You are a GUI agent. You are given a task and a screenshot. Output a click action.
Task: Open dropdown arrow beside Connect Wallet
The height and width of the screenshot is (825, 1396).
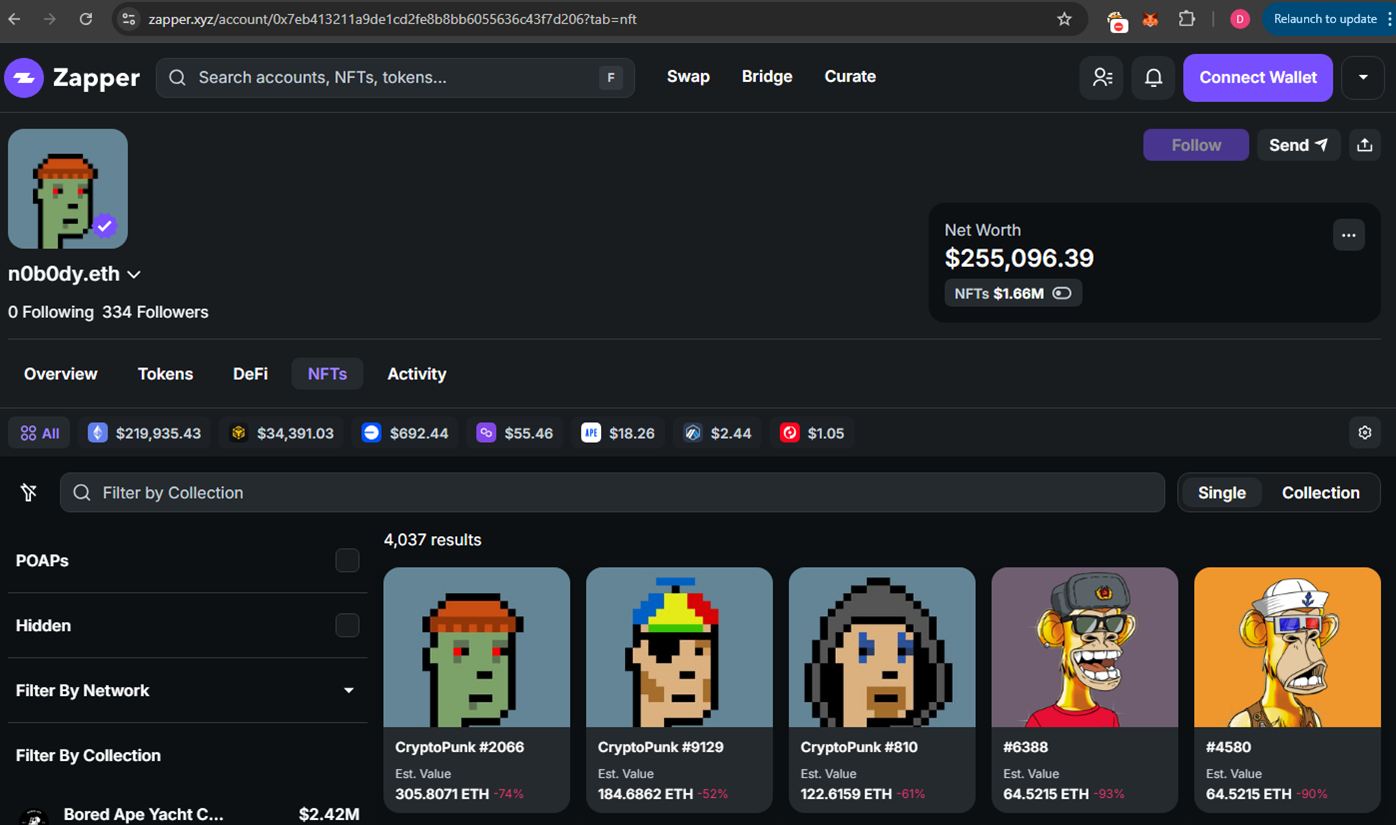[x=1363, y=78]
